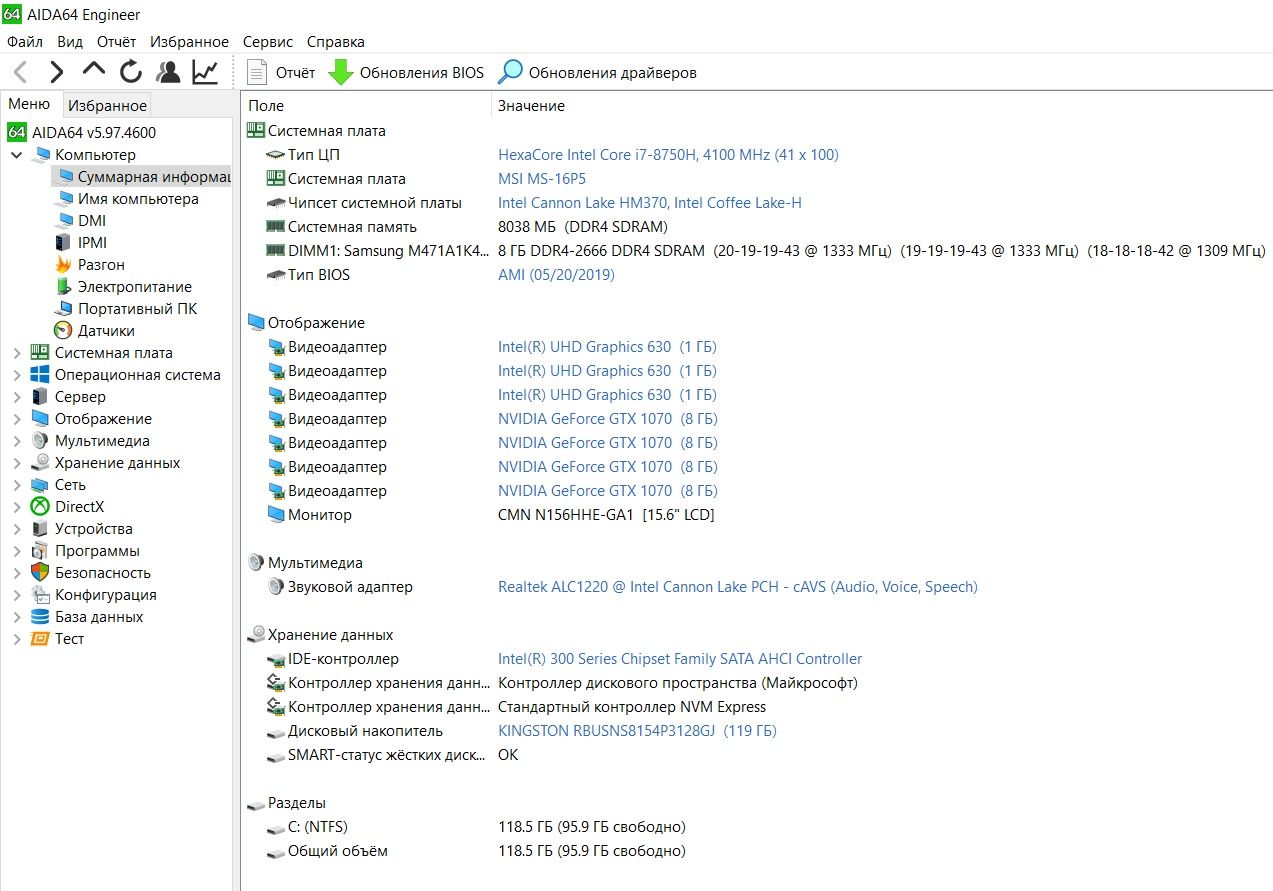Viewport: 1273px width, 891px height.
Task: Expand the Сервер tree node
Action: (17, 397)
